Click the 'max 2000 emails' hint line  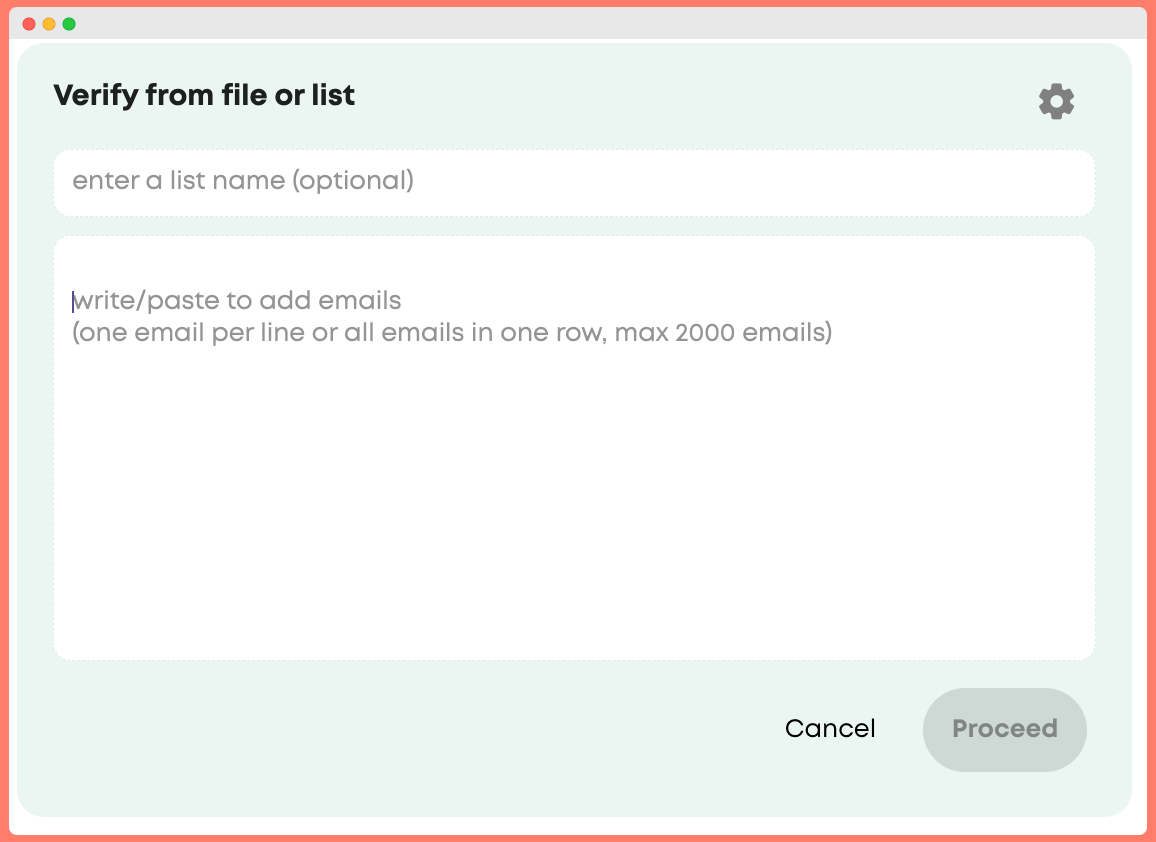click(x=452, y=333)
